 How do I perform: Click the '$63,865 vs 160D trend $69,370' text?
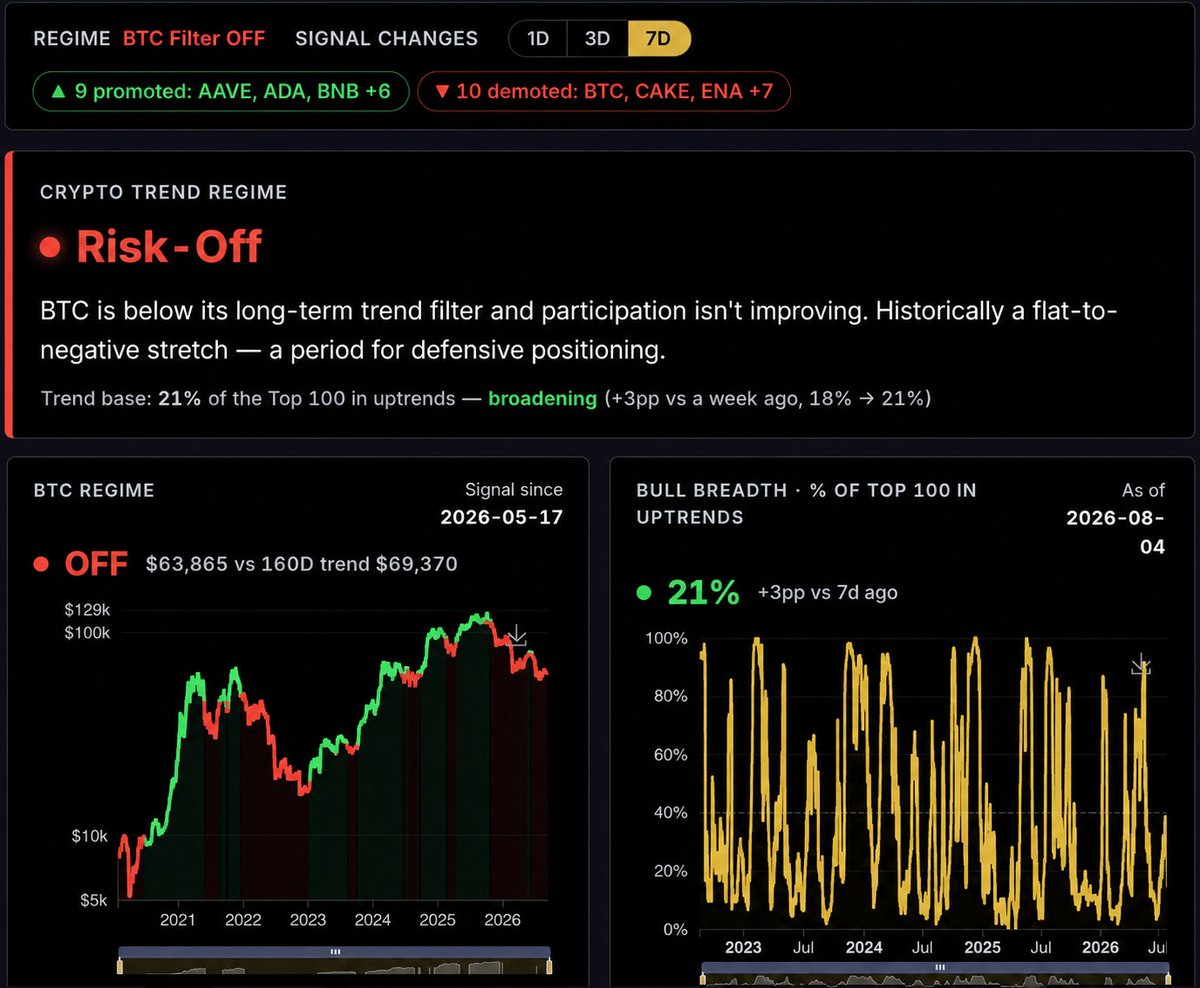(301, 564)
